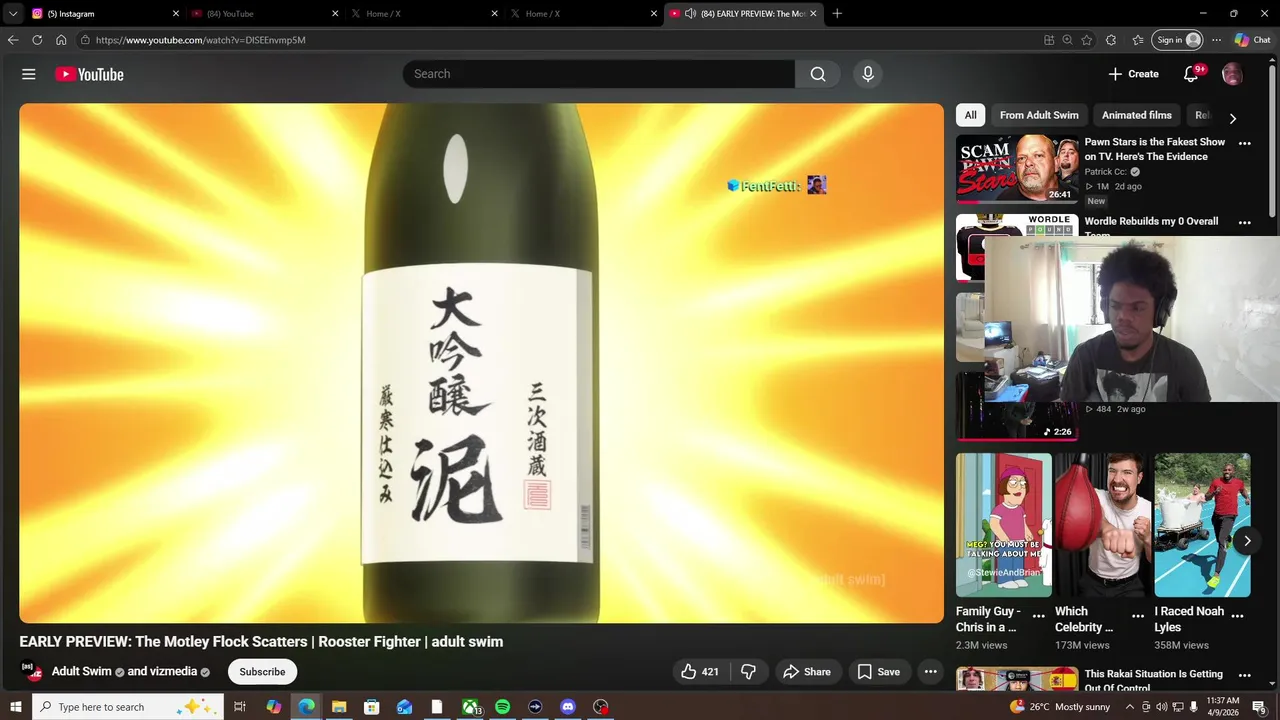
Task: Open the Family Guy short thumbnail
Action: (x=1004, y=525)
